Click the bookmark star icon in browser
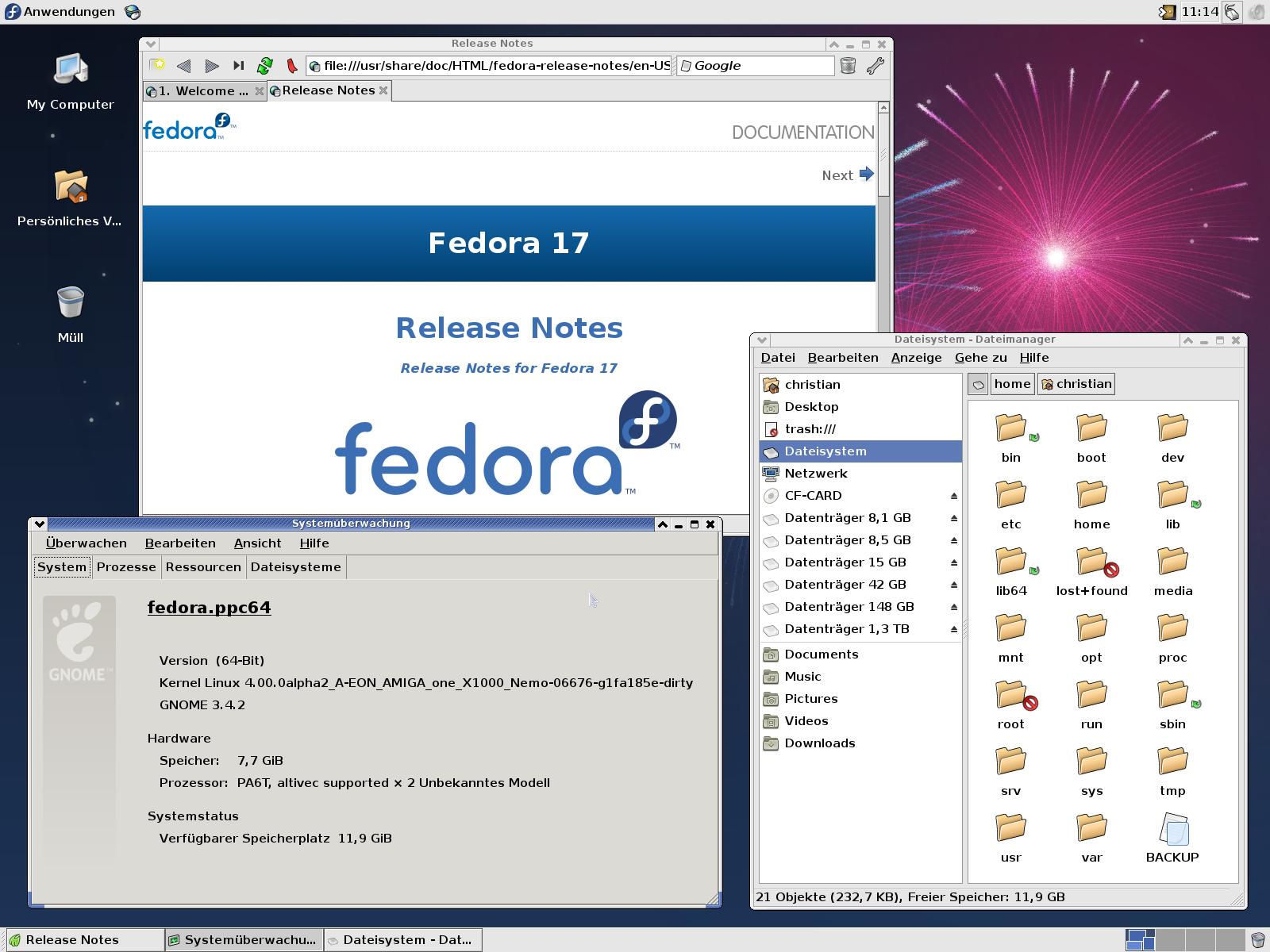 click(x=158, y=66)
